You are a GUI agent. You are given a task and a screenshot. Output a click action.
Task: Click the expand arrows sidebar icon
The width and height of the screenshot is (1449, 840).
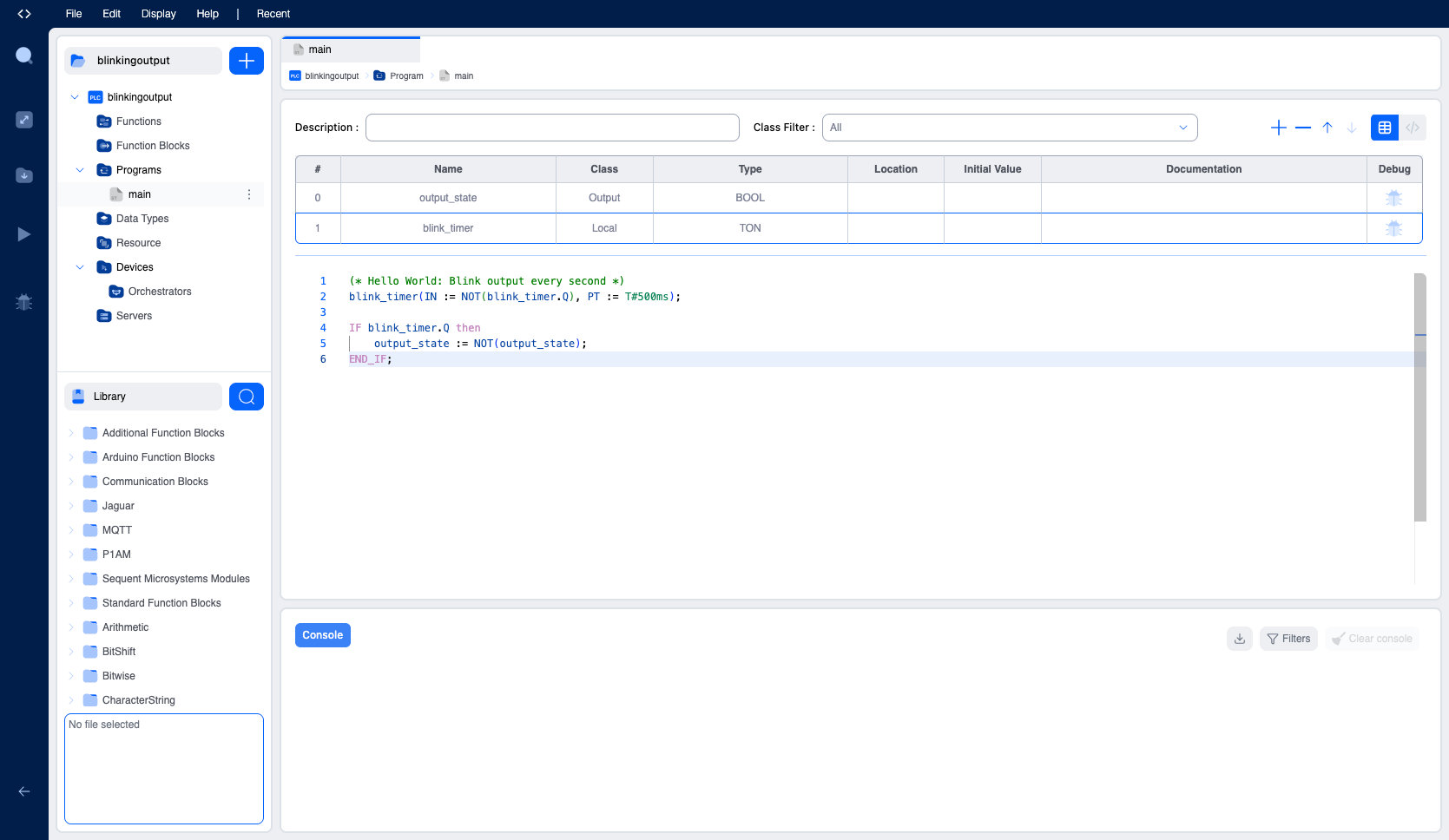click(24, 120)
